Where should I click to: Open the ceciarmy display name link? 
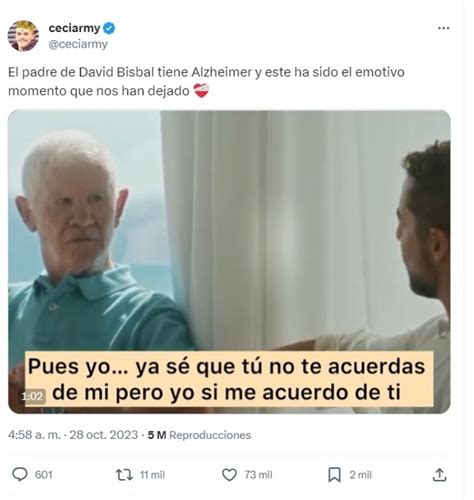(x=74, y=28)
